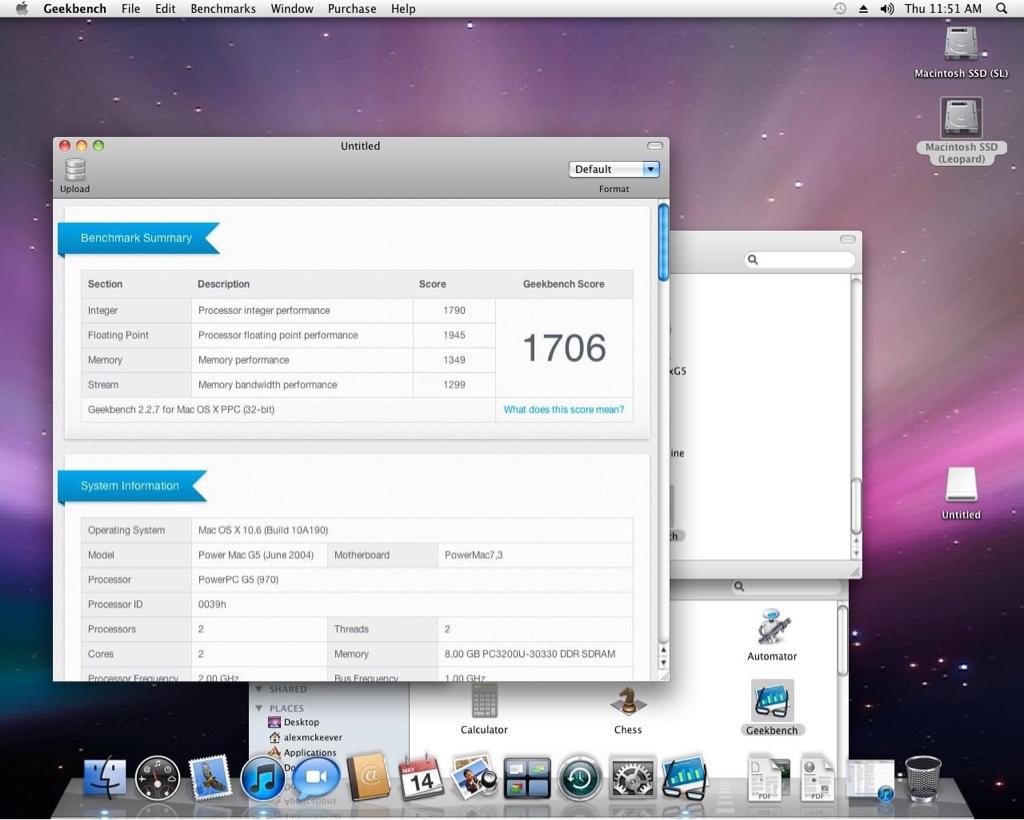Screen dimensions: 1024x820
Task: Click the Floating Point score 1945
Action: tap(454, 335)
